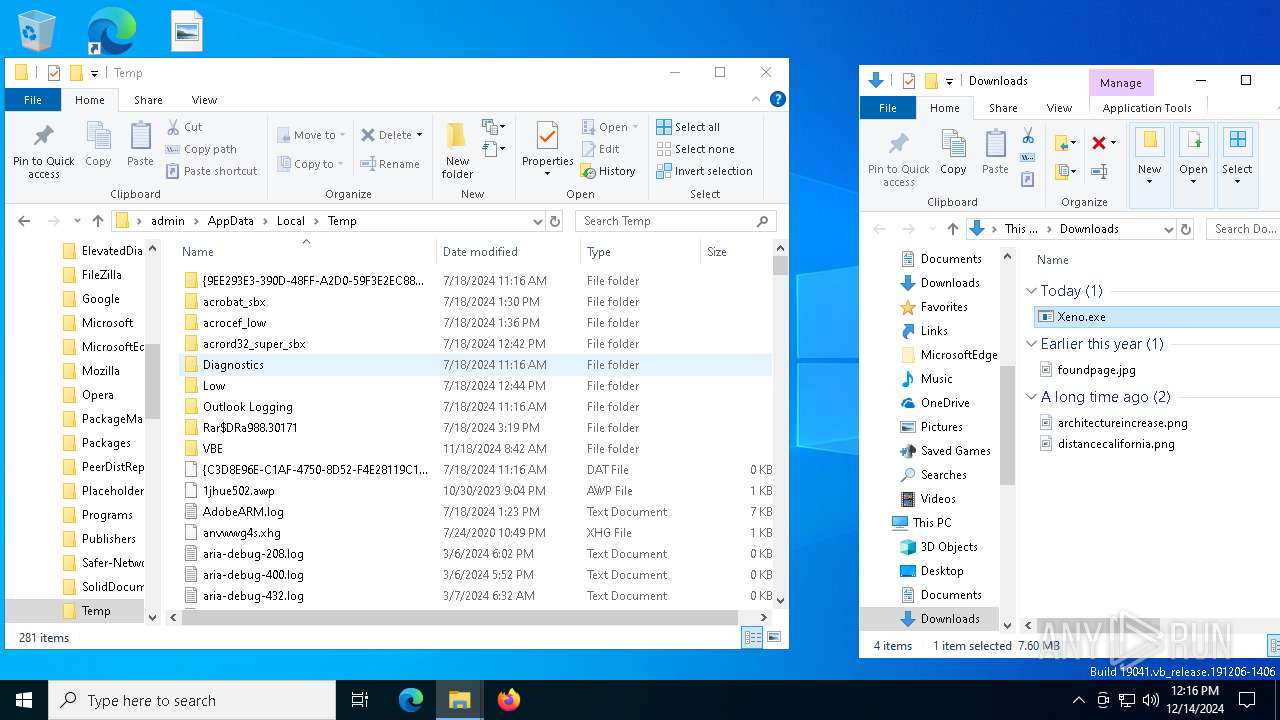
Task: Click the Paste icon in Temp window ribbon
Action: click(140, 145)
